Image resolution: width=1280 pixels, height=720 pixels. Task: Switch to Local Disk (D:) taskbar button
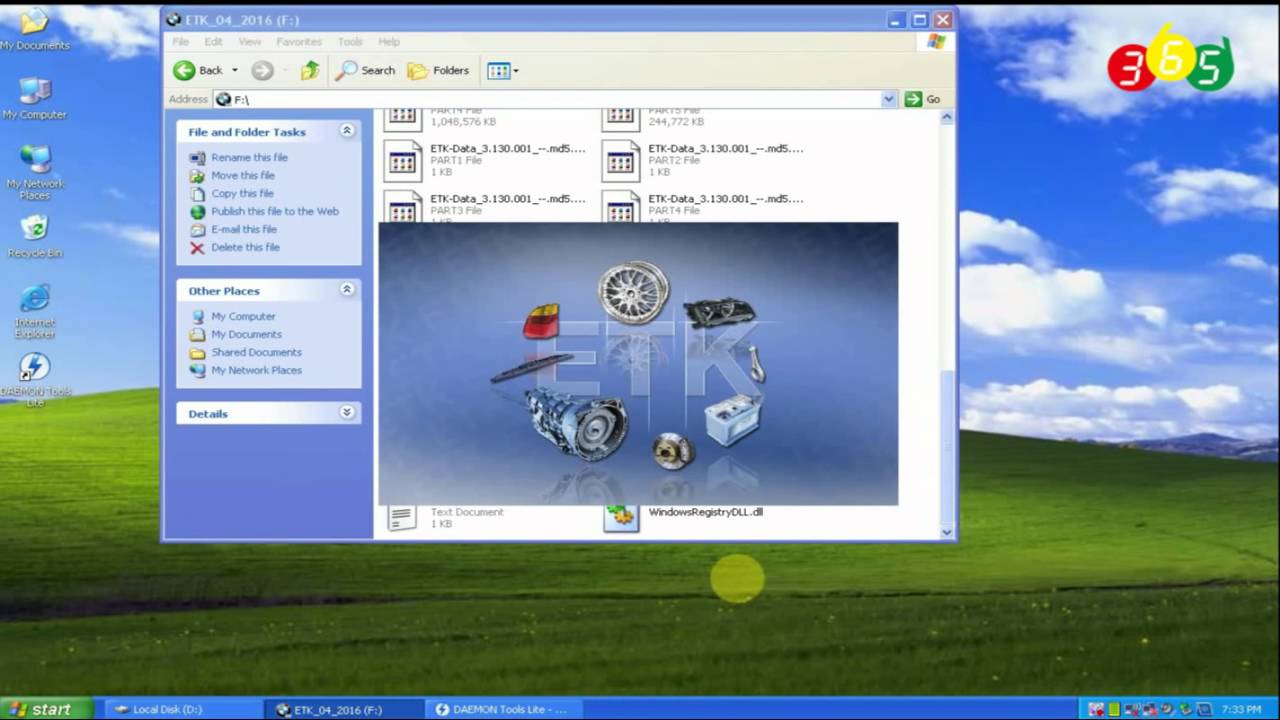(184, 709)
